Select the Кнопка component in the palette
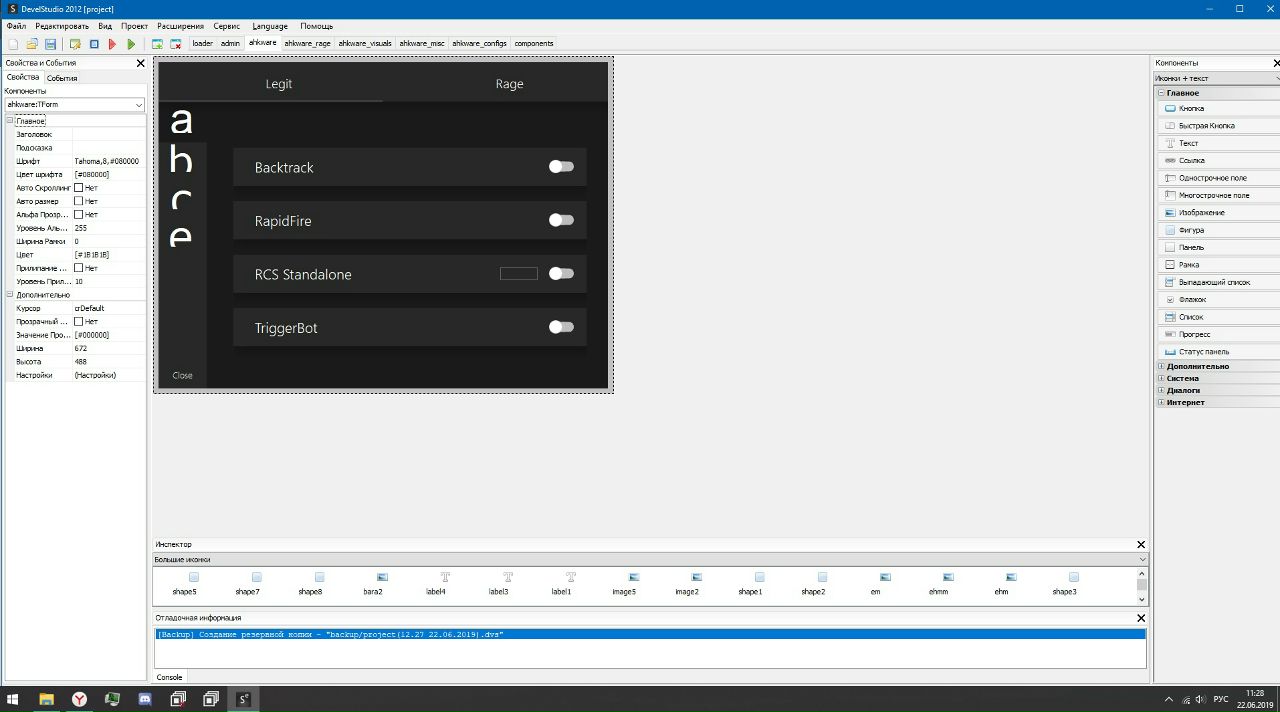Image resolution: width=1280 pixels, height=712 pixels. click(x=1218, y=108)
